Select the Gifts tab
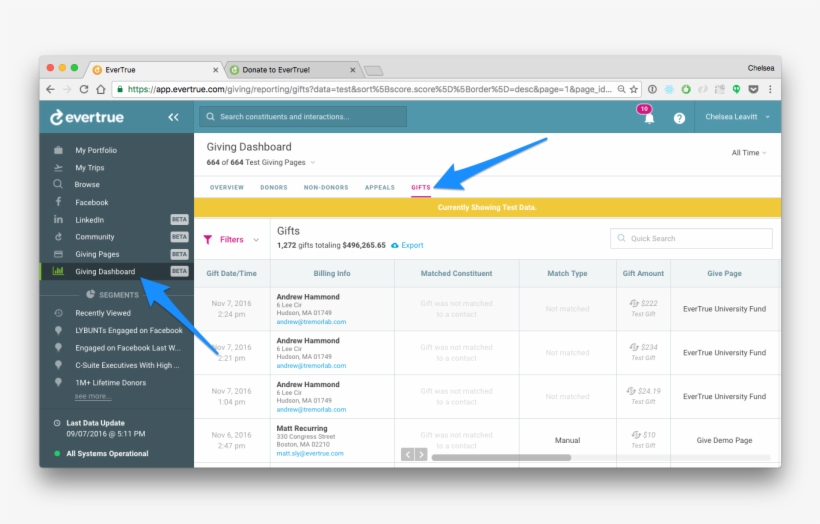 (x=420, y=187)
